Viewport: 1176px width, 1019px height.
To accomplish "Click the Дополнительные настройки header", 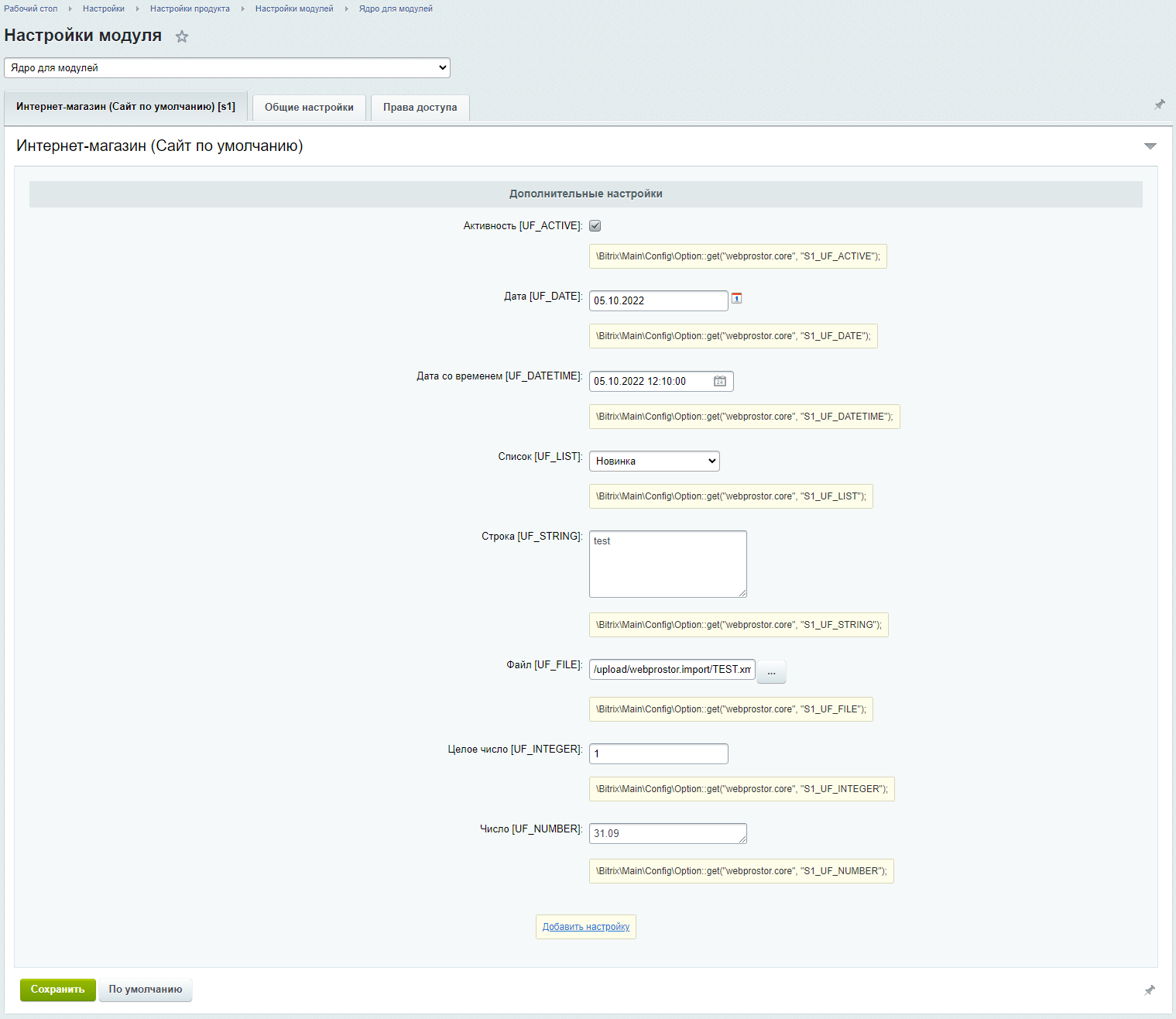I will pos(586,194).
